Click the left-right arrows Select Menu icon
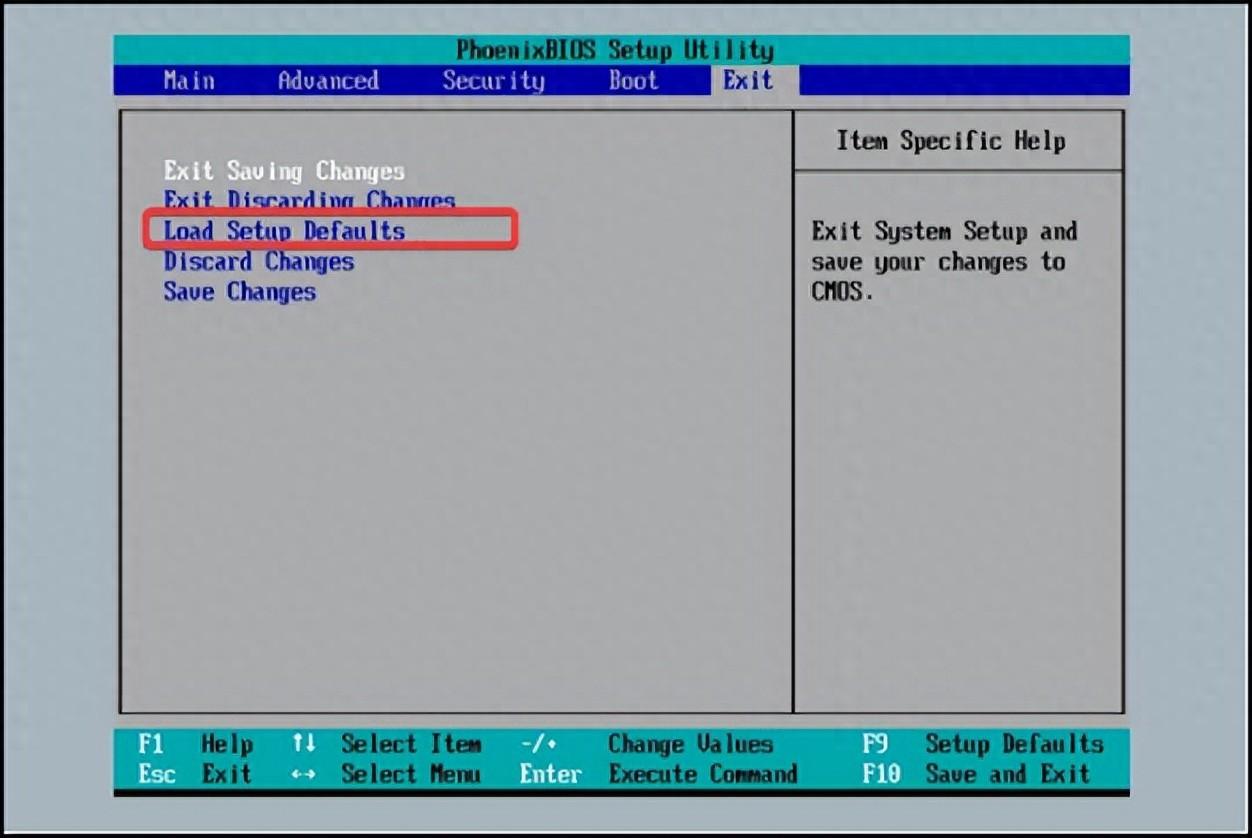Screen dimensions: 1252x838 click(x=304, y=774)
